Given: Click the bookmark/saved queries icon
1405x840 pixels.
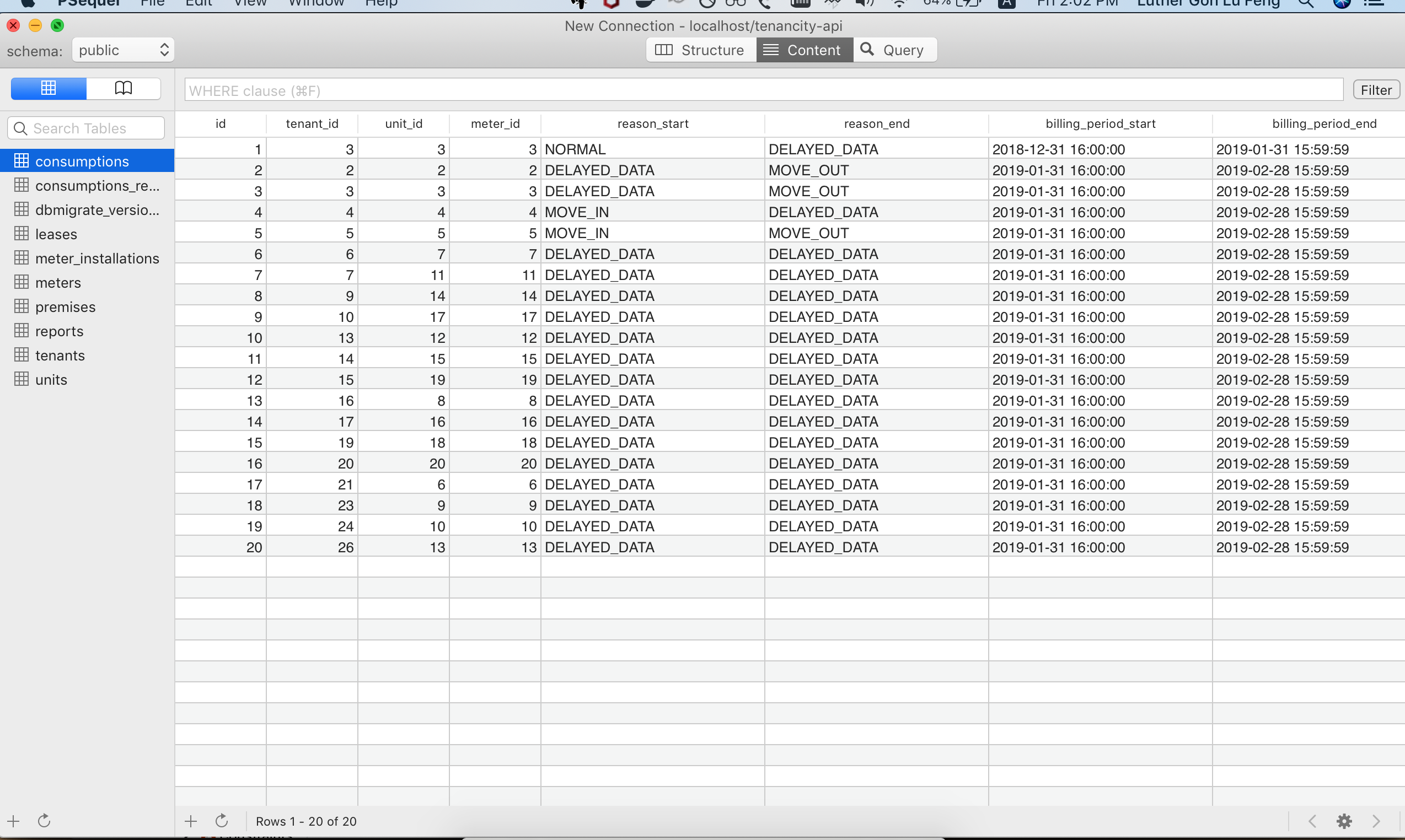Looking at the screenshot, I should (x=125, y=88).
